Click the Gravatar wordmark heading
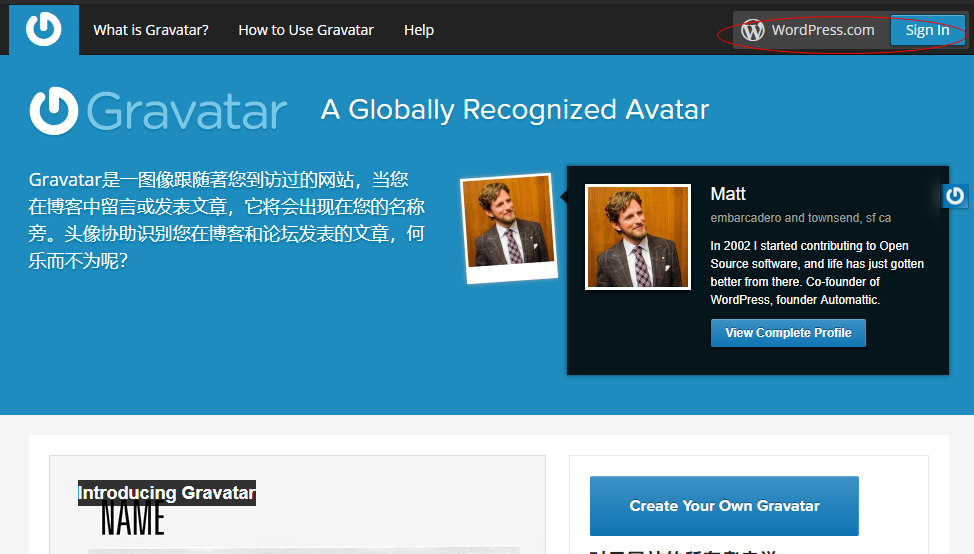974x554 pixels. [x=186, y=111]
